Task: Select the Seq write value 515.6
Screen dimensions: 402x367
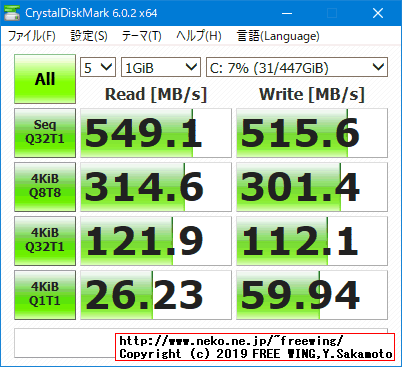Action: [312, 133]
